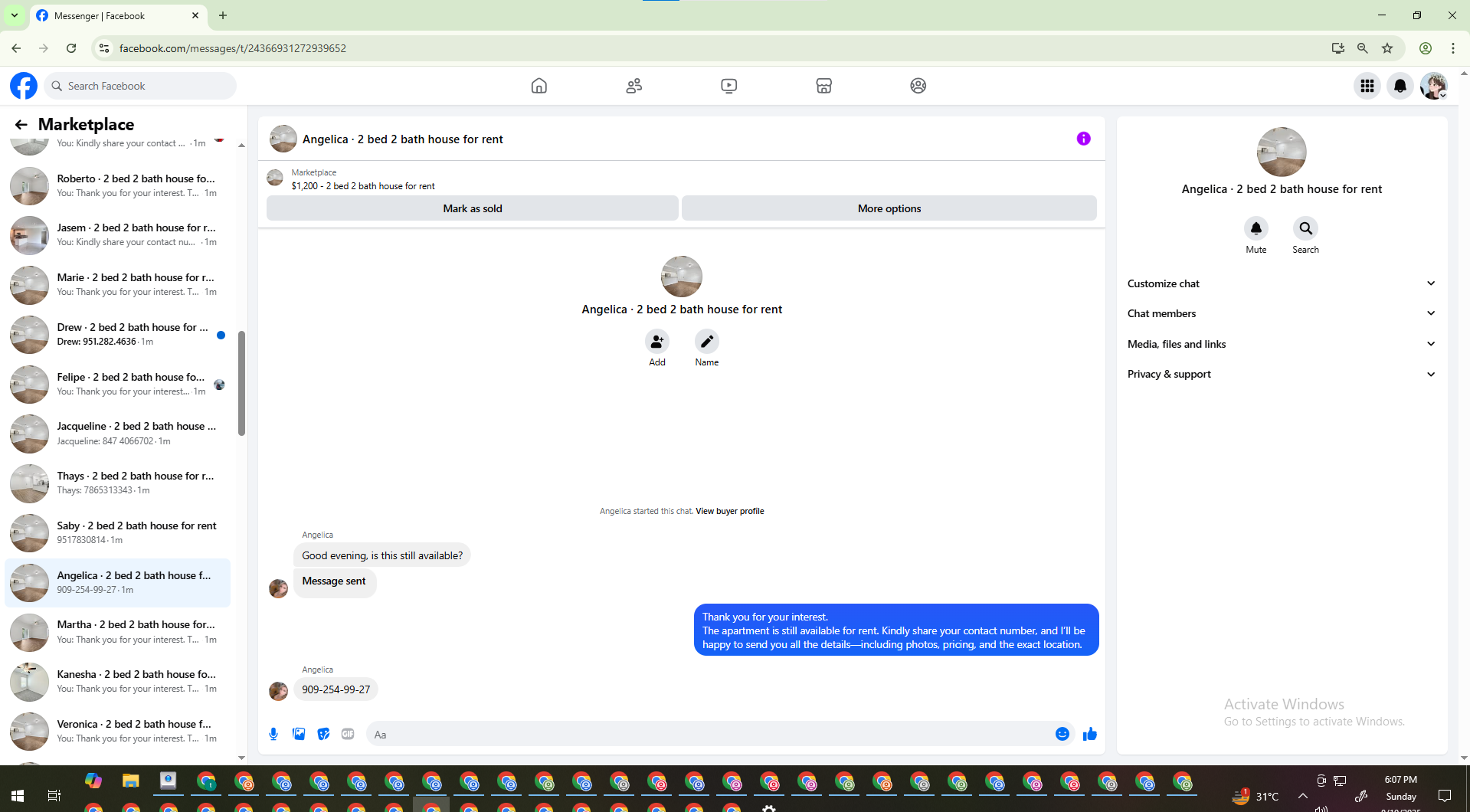
Task: Navigate back in browser
Action: [x=16, y=48]
